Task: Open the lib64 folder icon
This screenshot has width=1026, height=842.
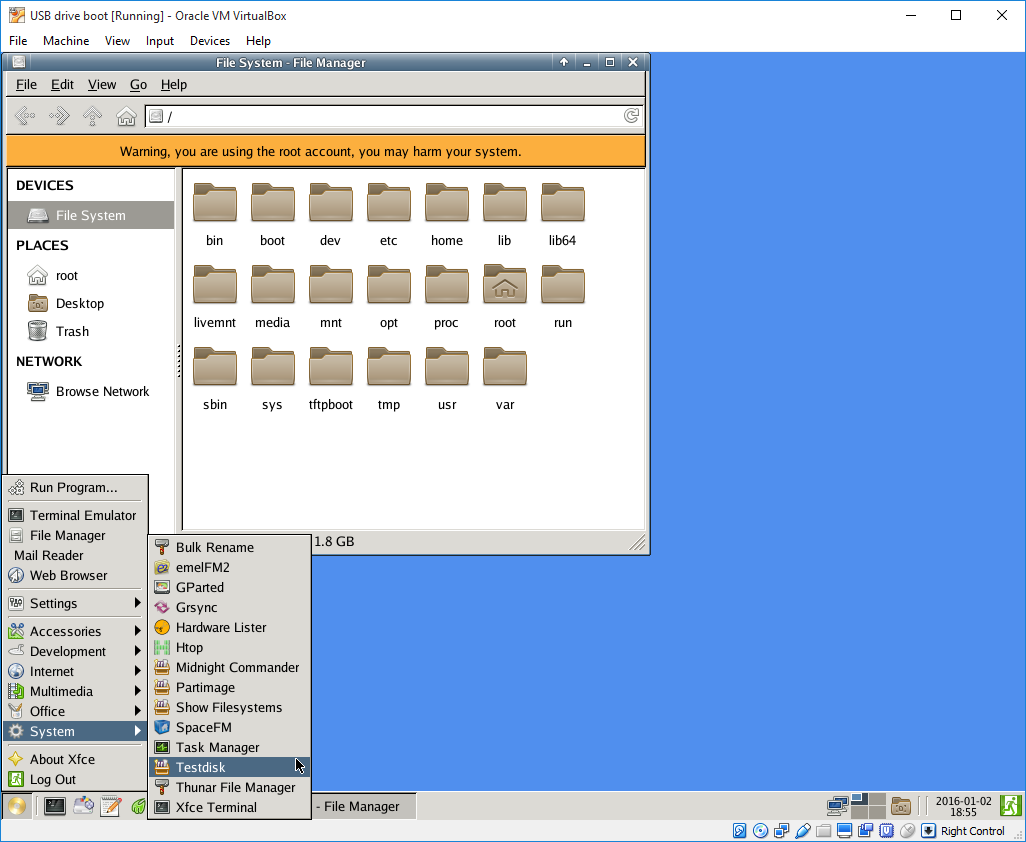Action: pyautogui.click(x=563, y=202)
